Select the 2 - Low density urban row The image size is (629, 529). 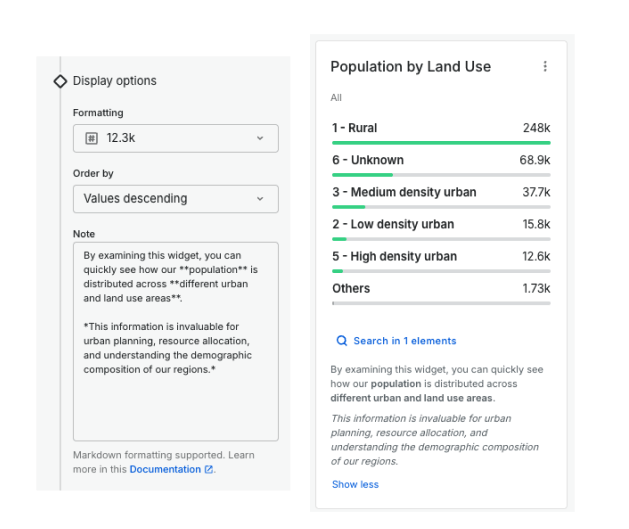click(440, 224)
